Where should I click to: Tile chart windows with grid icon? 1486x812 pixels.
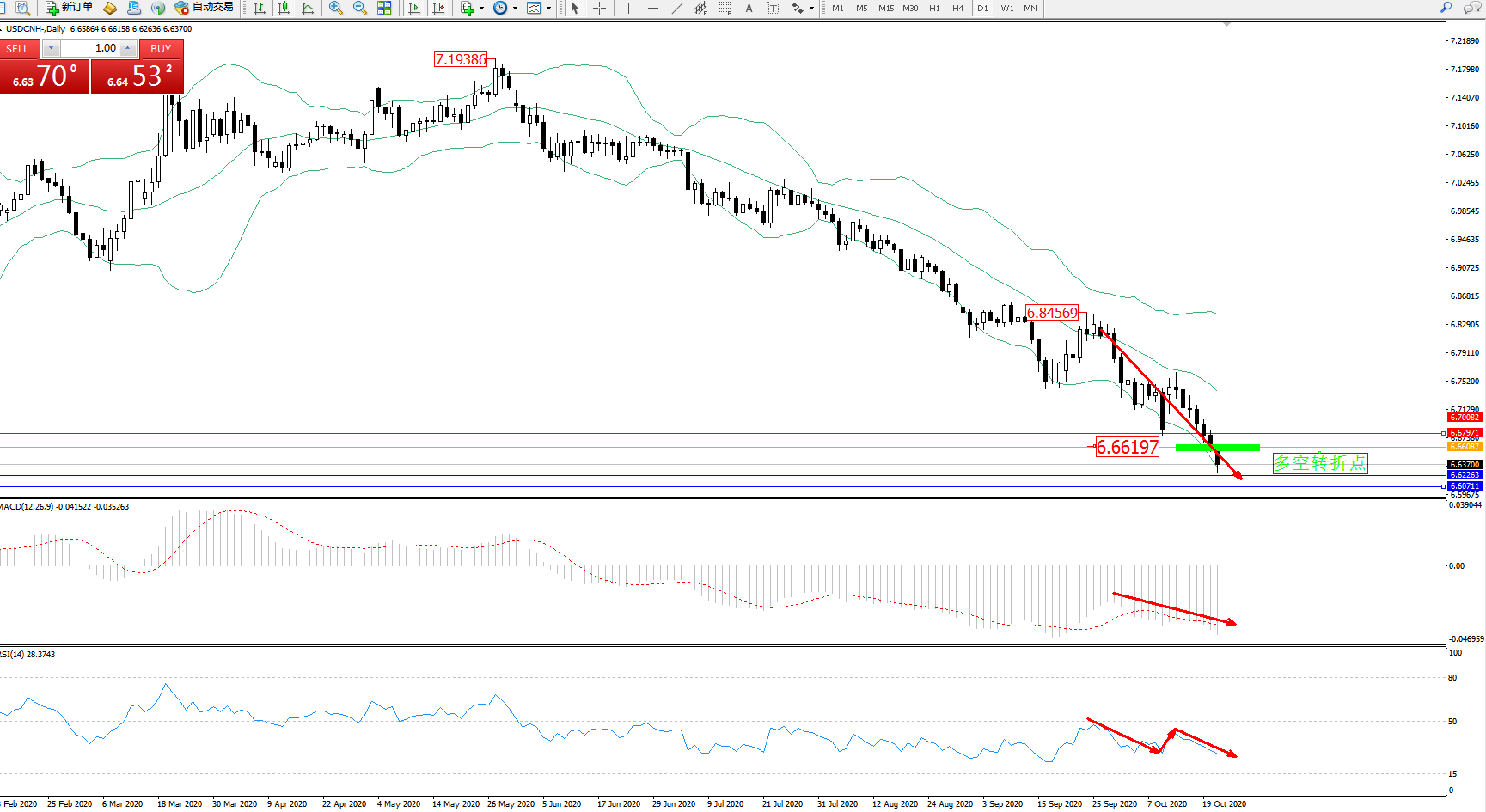click(x=384, y=8)
